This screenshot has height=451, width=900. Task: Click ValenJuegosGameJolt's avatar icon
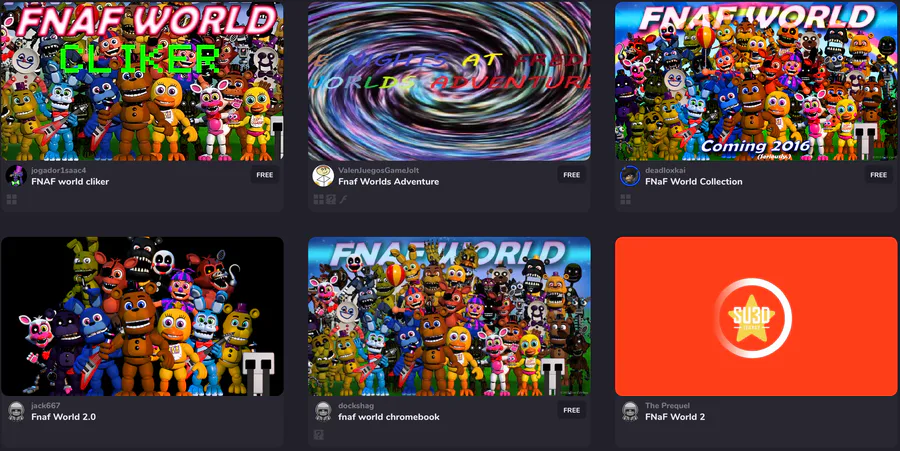pos(323,176)
